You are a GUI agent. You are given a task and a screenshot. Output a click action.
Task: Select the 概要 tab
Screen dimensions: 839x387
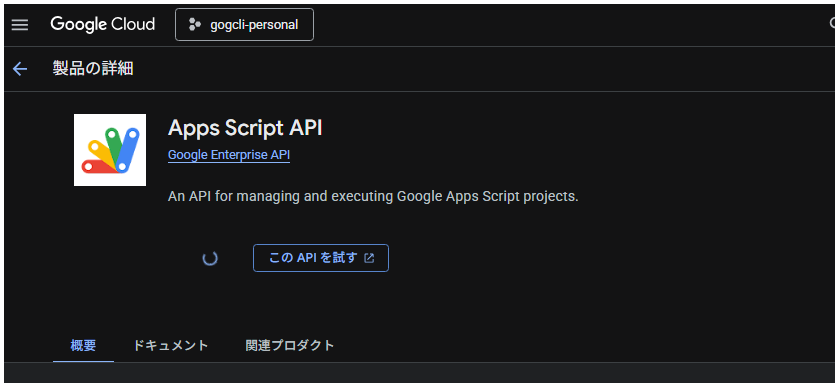click(83, 346)
